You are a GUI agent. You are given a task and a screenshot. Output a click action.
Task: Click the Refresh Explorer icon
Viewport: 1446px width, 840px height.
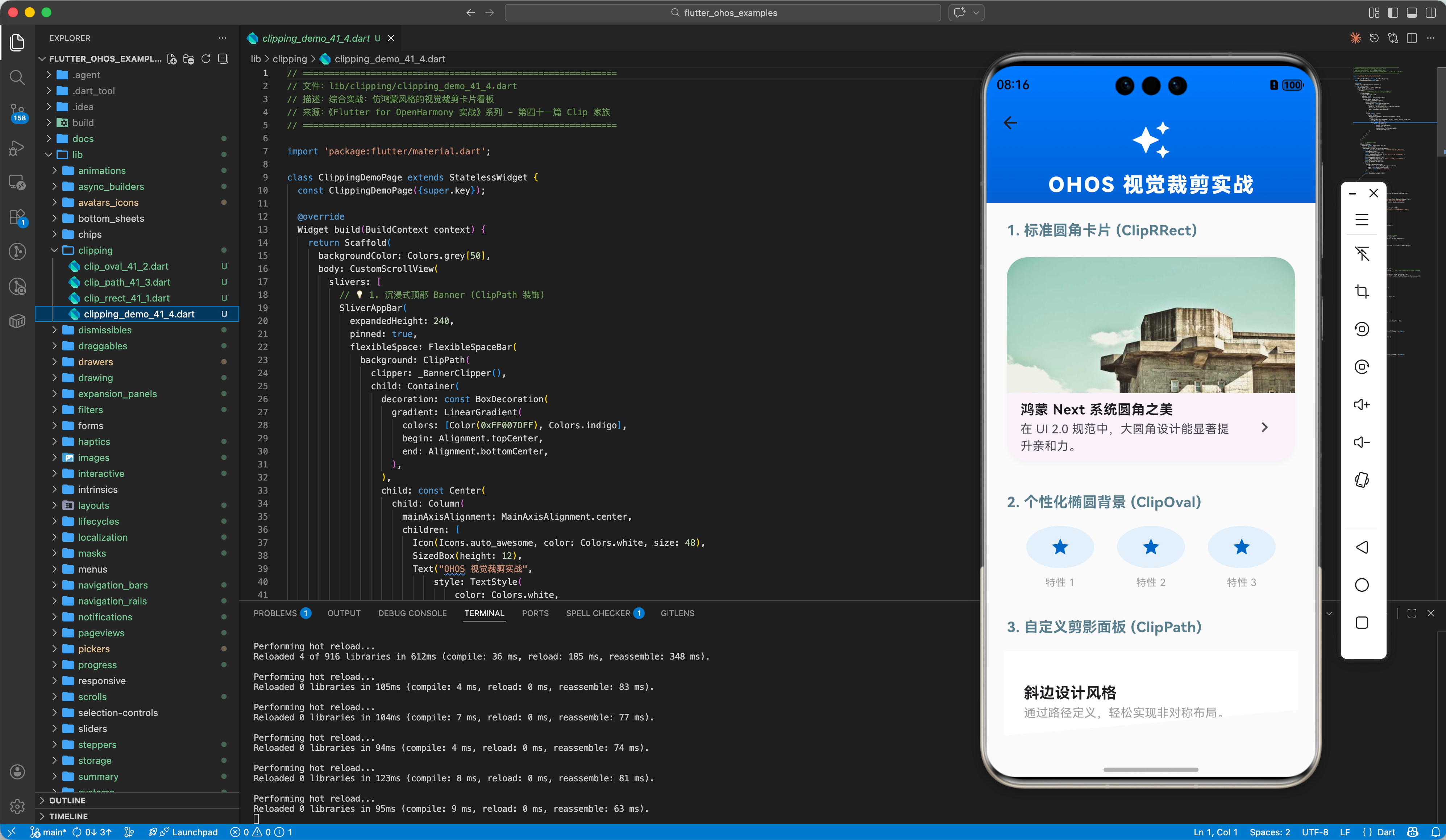206,59
